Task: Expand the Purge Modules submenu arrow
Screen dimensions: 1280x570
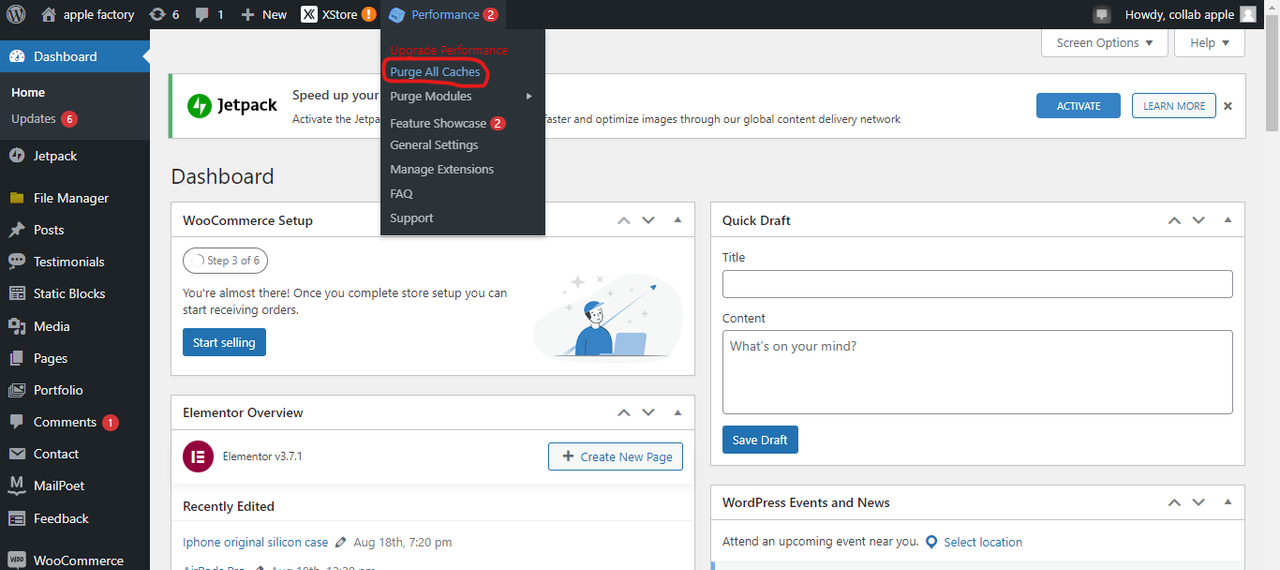Action: pos(529,96)
